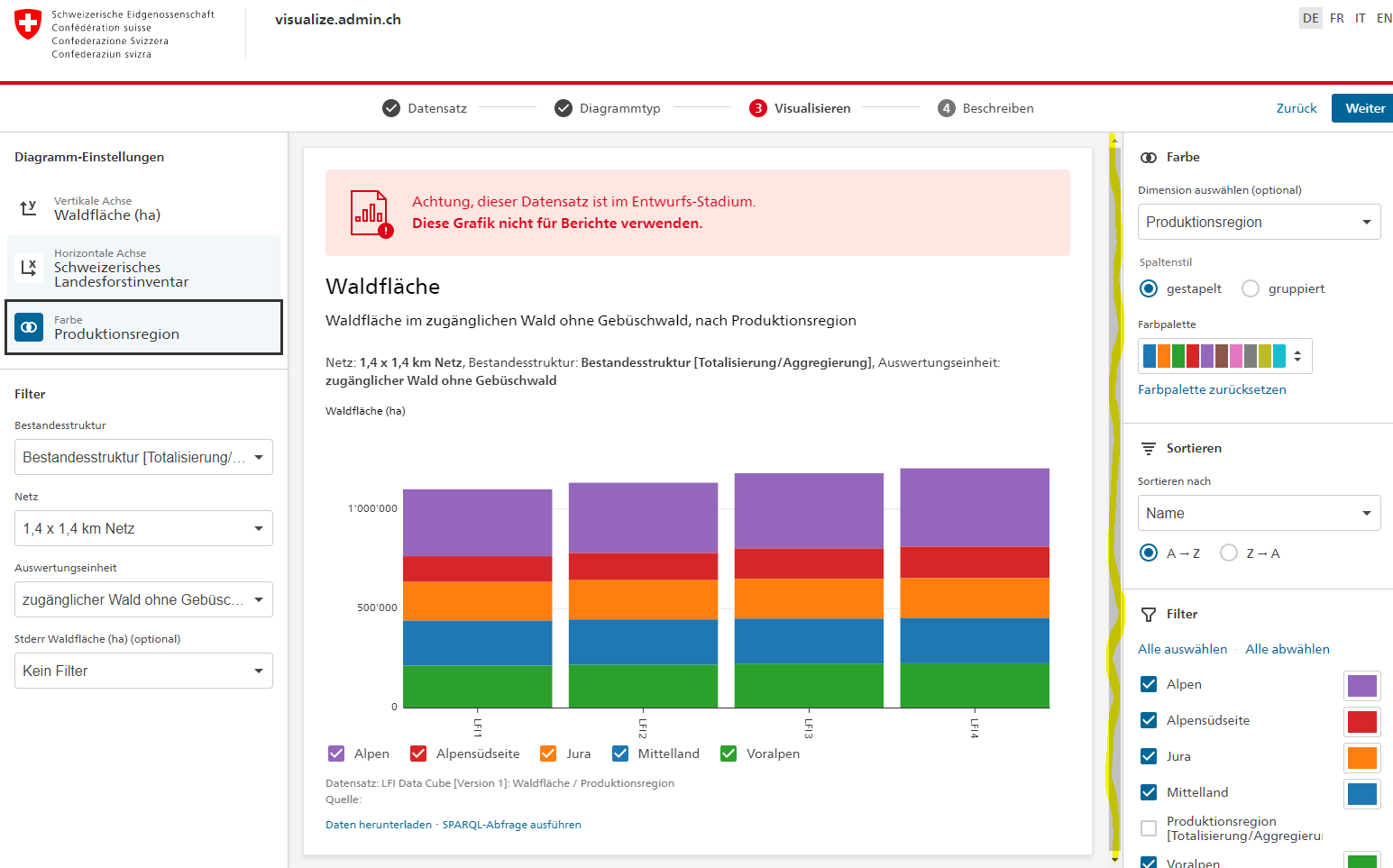Click Farbpalette zurücksetzen link
The height and width of the screenshot is (868, 1393).
pyautogui.click(x=1212, y=389)
